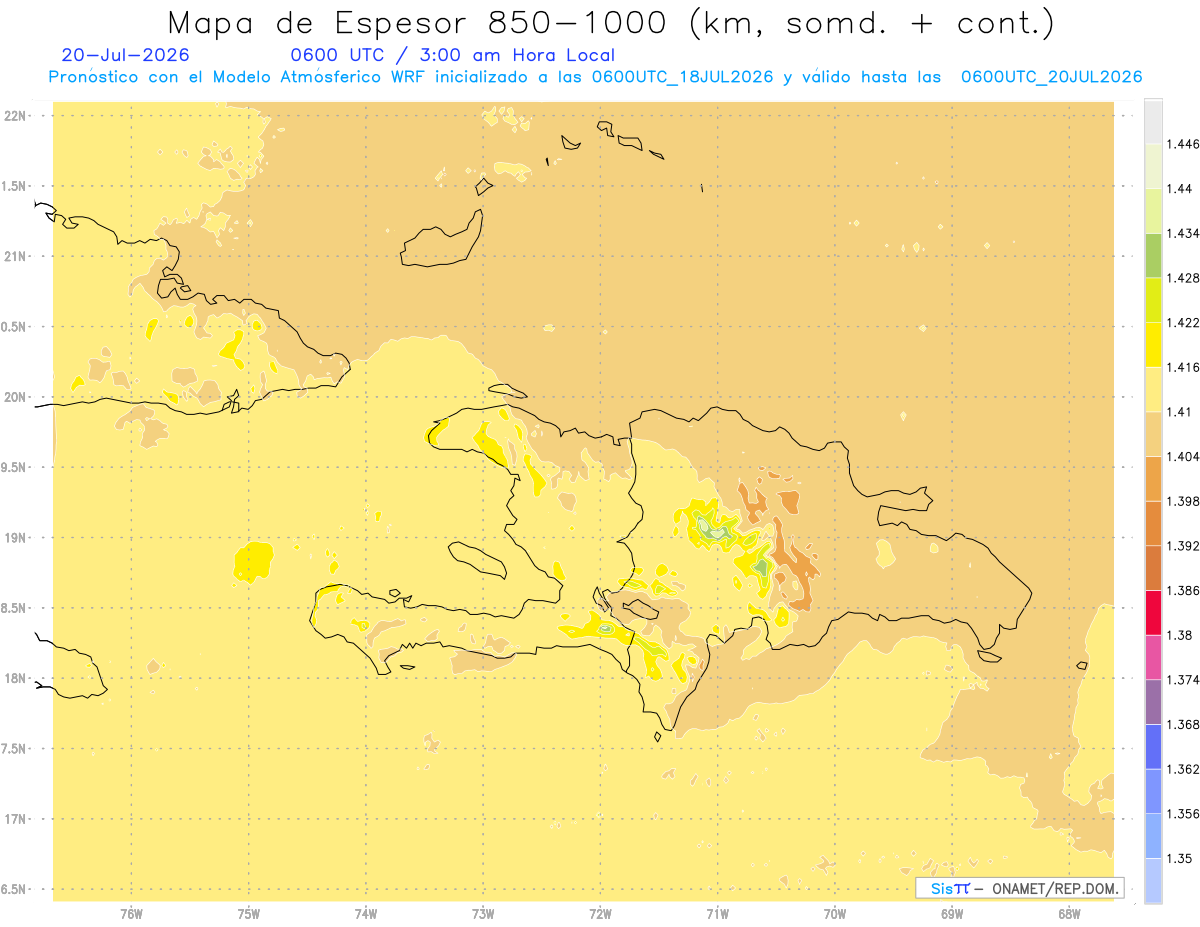
Task: Click the legend value '1.44'
Action: 1180,188
